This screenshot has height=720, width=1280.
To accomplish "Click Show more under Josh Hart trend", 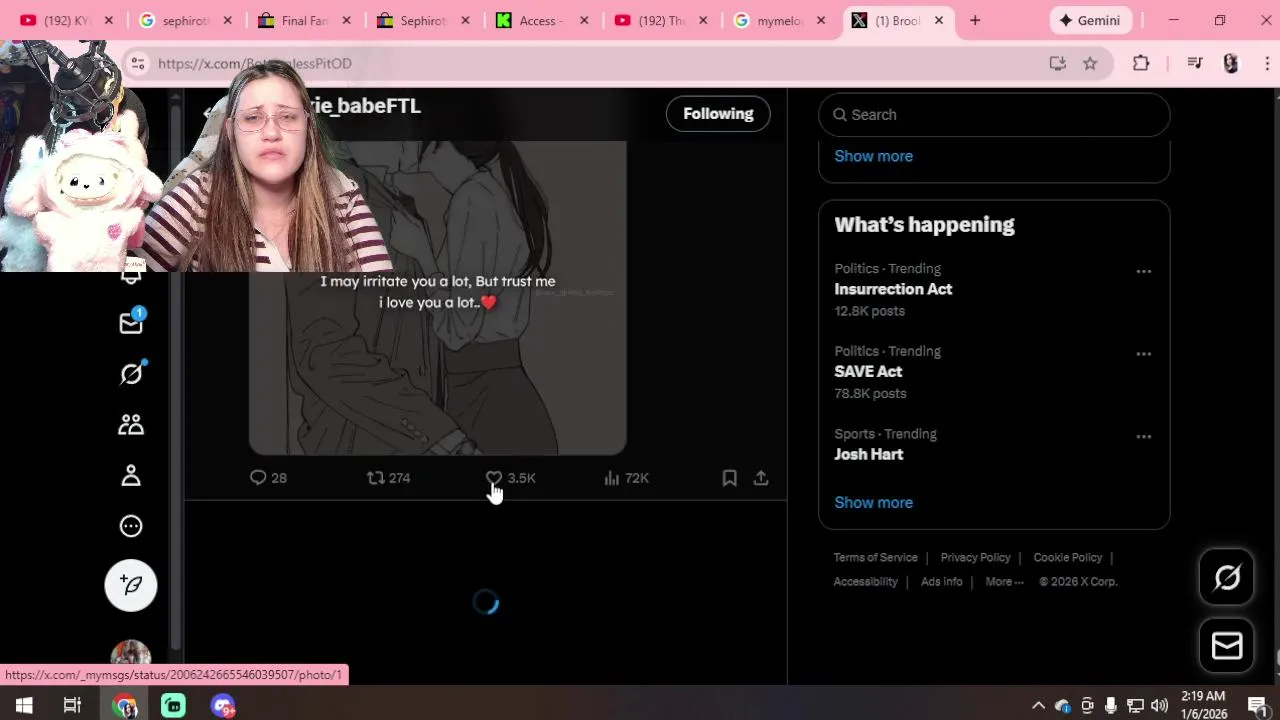I will tap(873, 502).
